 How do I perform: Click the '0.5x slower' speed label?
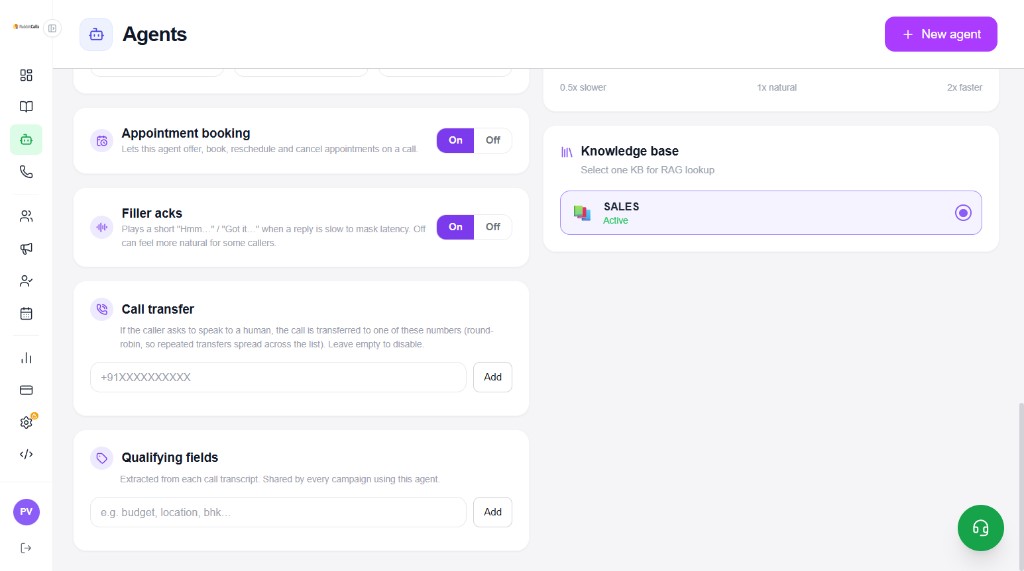pyautogui.click(x=583, y=88)
